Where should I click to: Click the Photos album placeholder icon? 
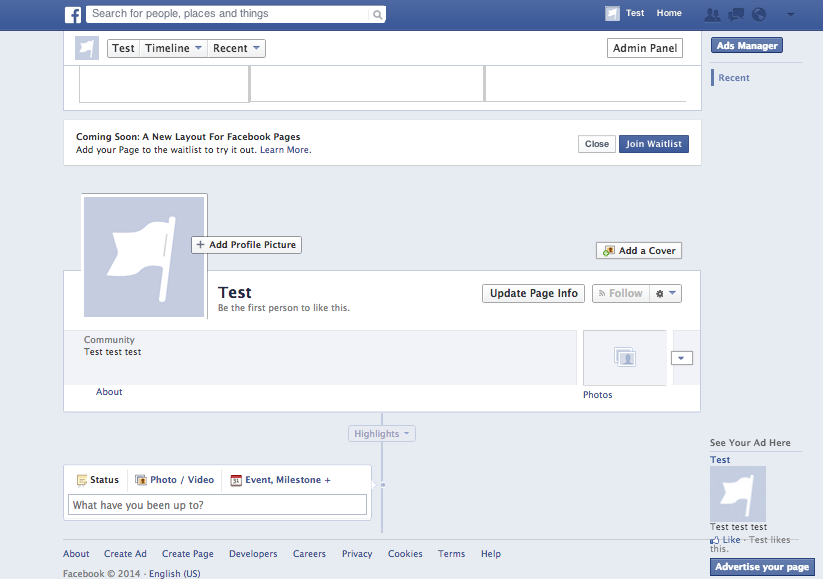[x=625, y=357]
